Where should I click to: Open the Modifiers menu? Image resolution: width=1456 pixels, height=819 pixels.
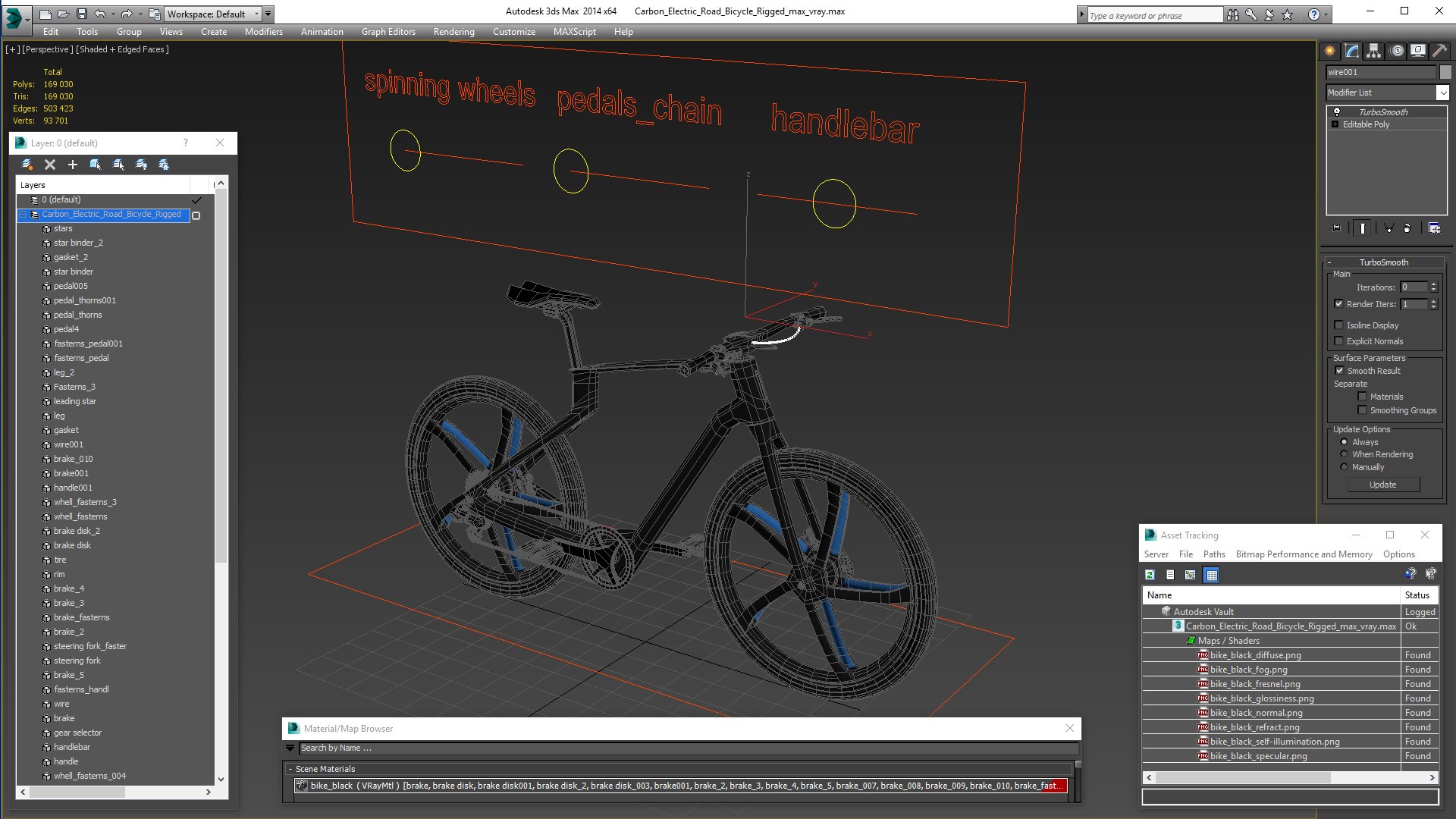coord(263,32)
